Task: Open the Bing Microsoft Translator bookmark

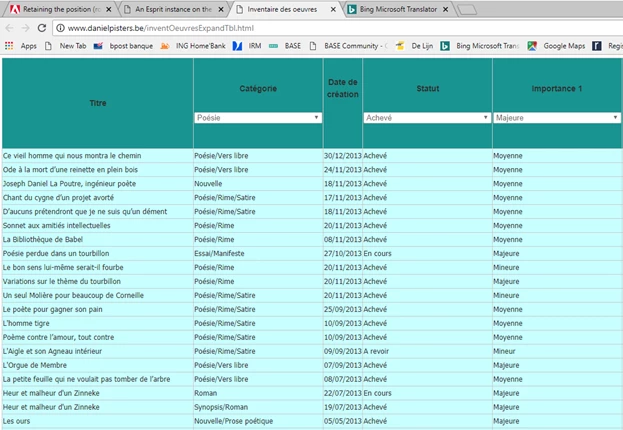Action: coord(480,46)
